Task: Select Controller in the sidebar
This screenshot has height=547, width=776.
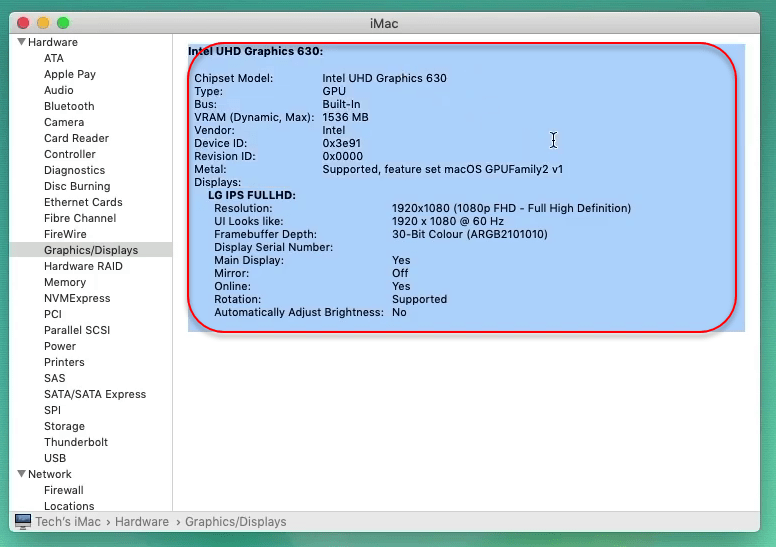Action: pyautogui.click(x=70, y=154)
